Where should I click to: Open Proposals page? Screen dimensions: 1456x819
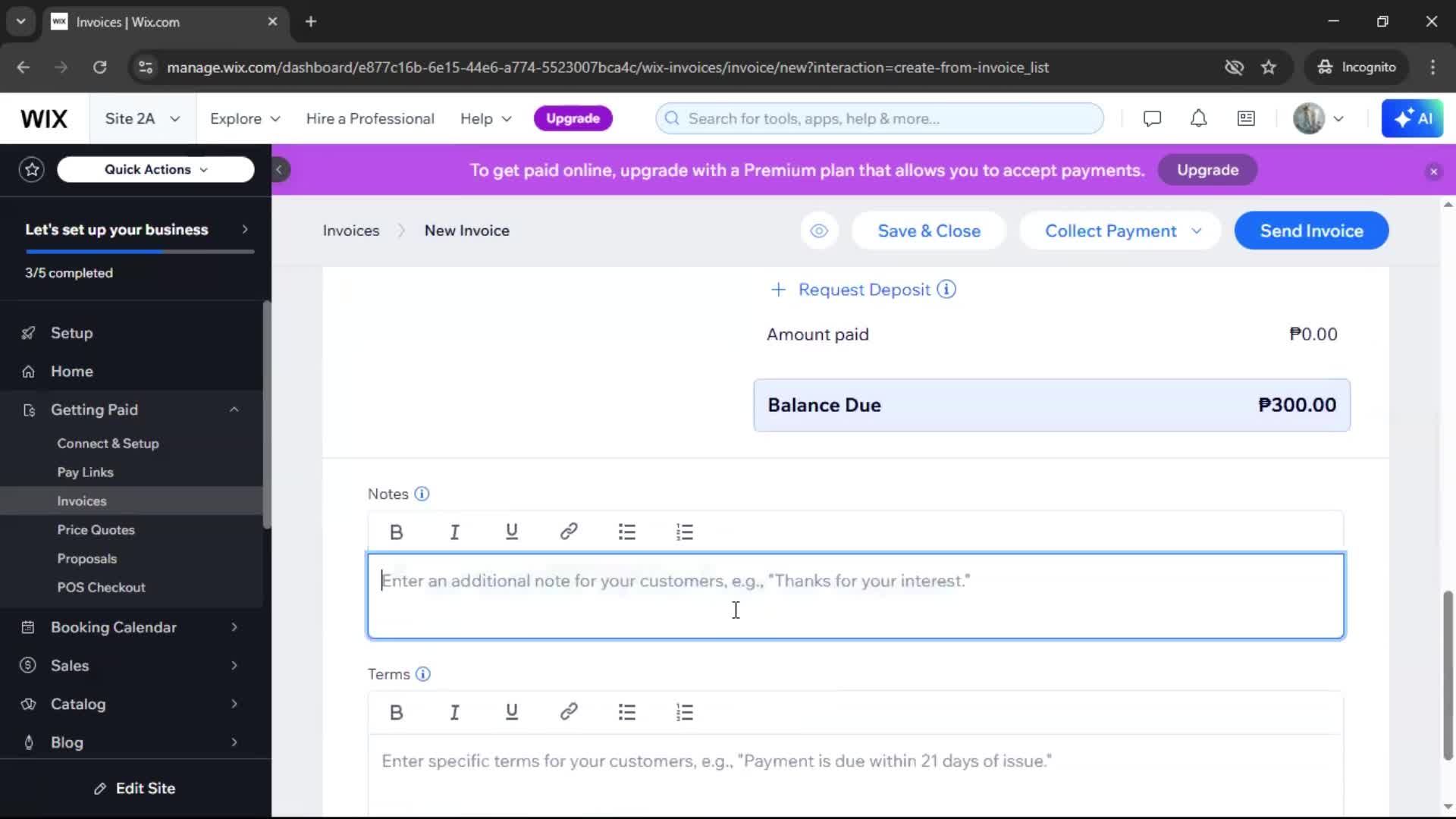pyautogui.click(x=87, y=559)
